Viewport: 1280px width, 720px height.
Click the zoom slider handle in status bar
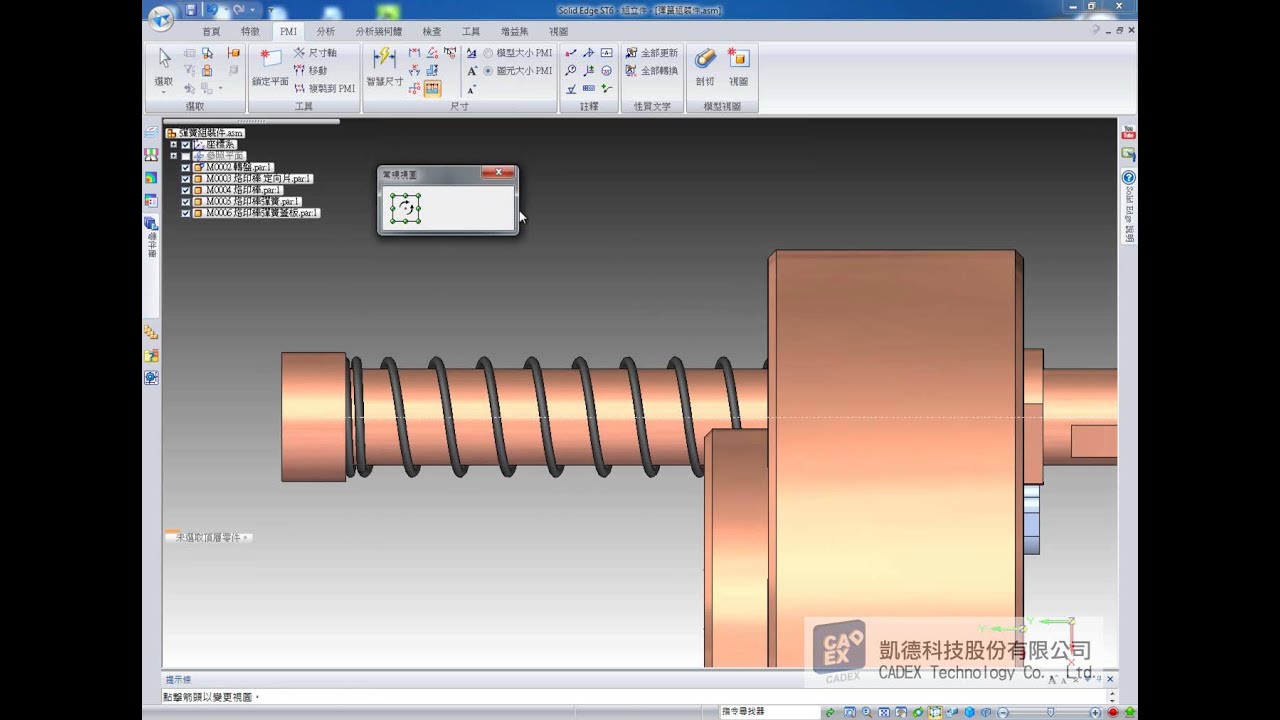[1050, 712]
